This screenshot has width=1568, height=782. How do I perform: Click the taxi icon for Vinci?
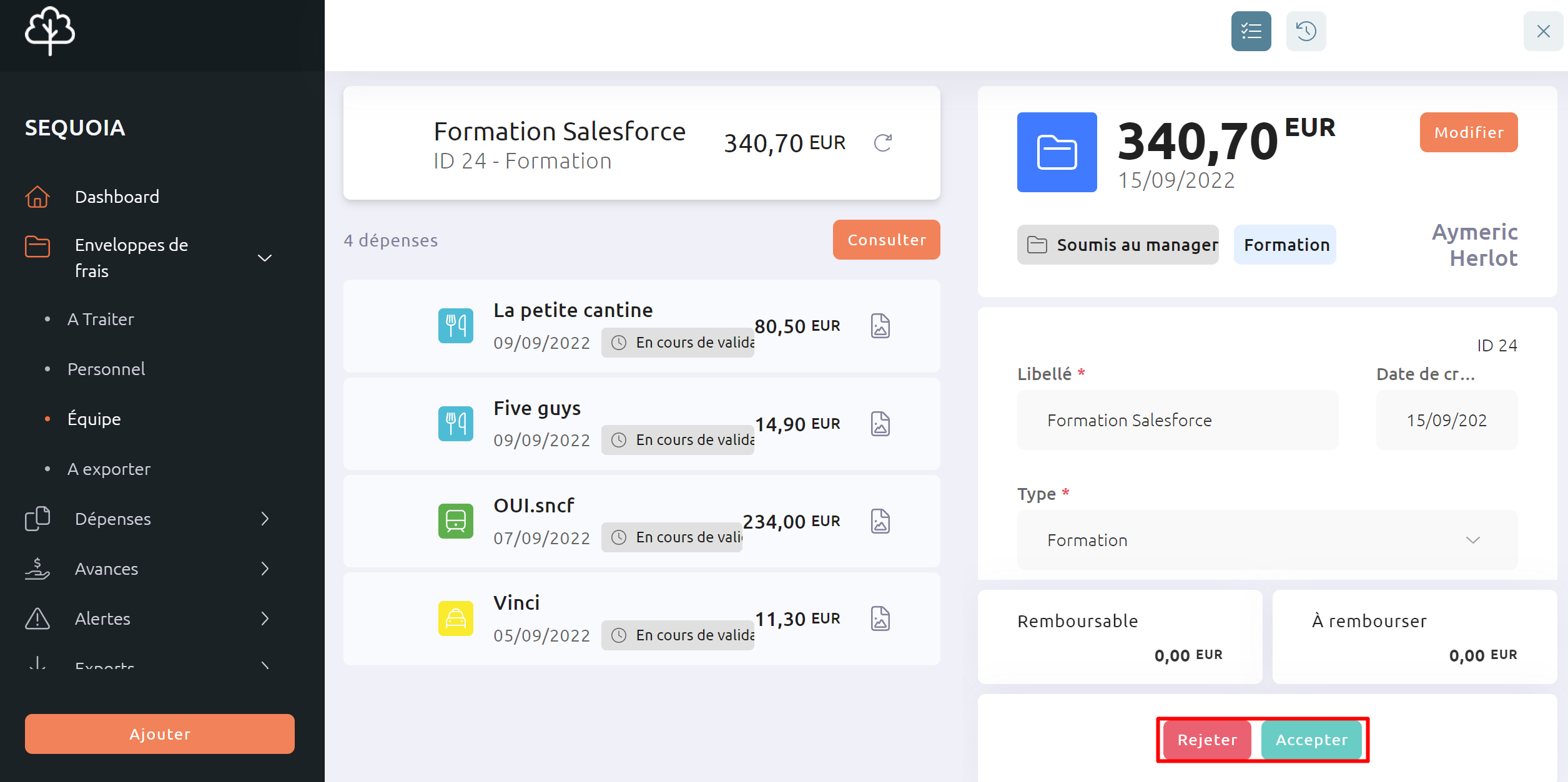click(456, 618)
